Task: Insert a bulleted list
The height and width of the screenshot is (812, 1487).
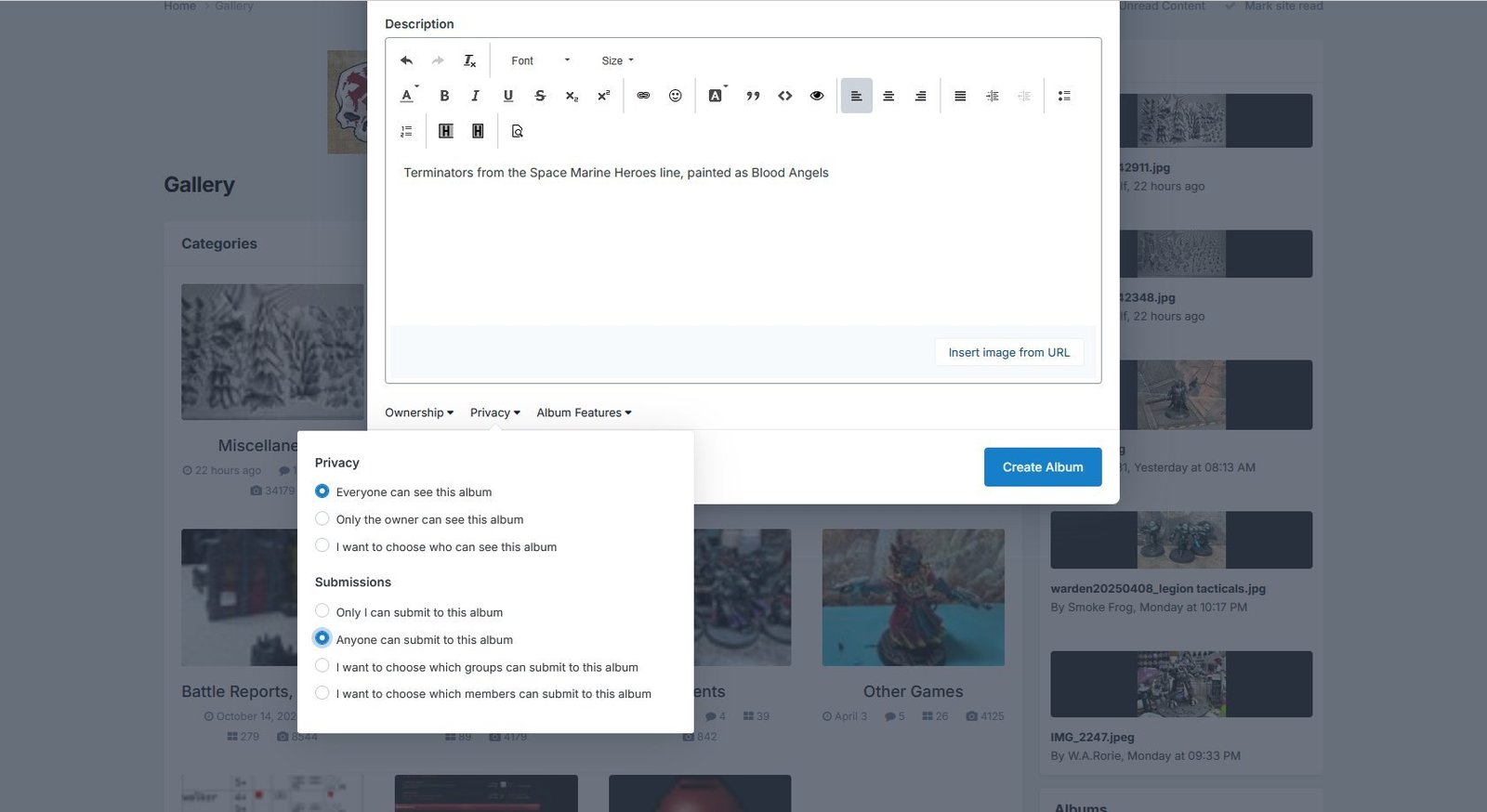Action: tap(1064, 96)
